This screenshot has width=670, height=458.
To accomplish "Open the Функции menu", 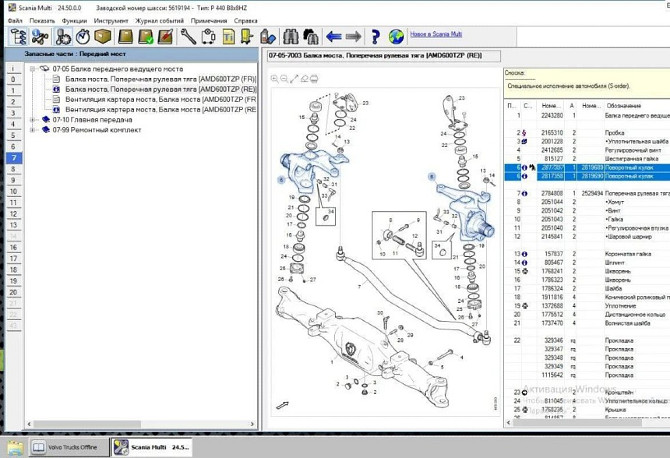I will tap(73, 20).
